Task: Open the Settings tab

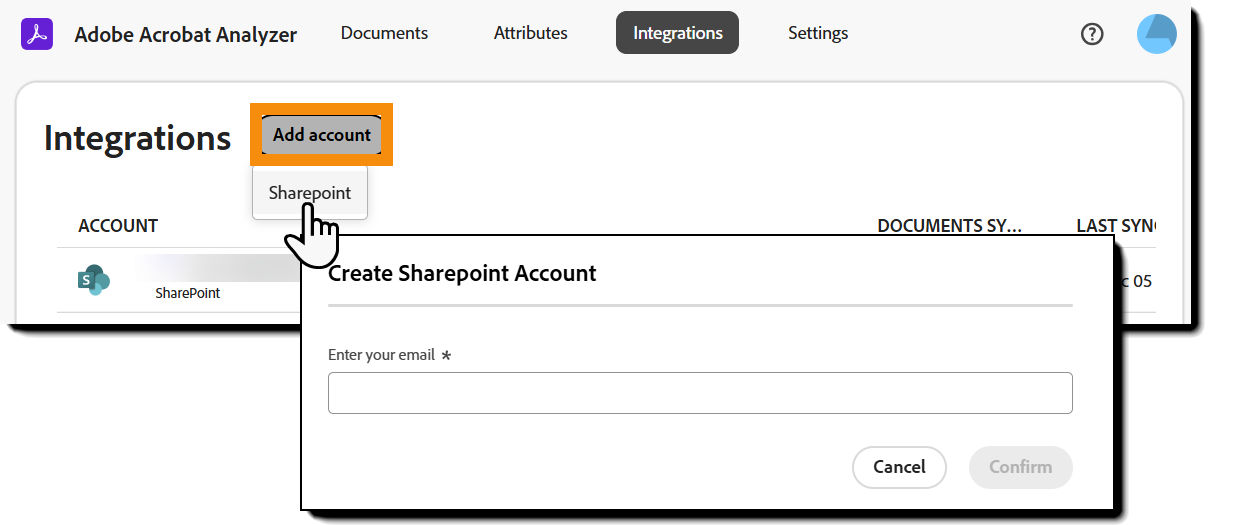Action: 818,33
